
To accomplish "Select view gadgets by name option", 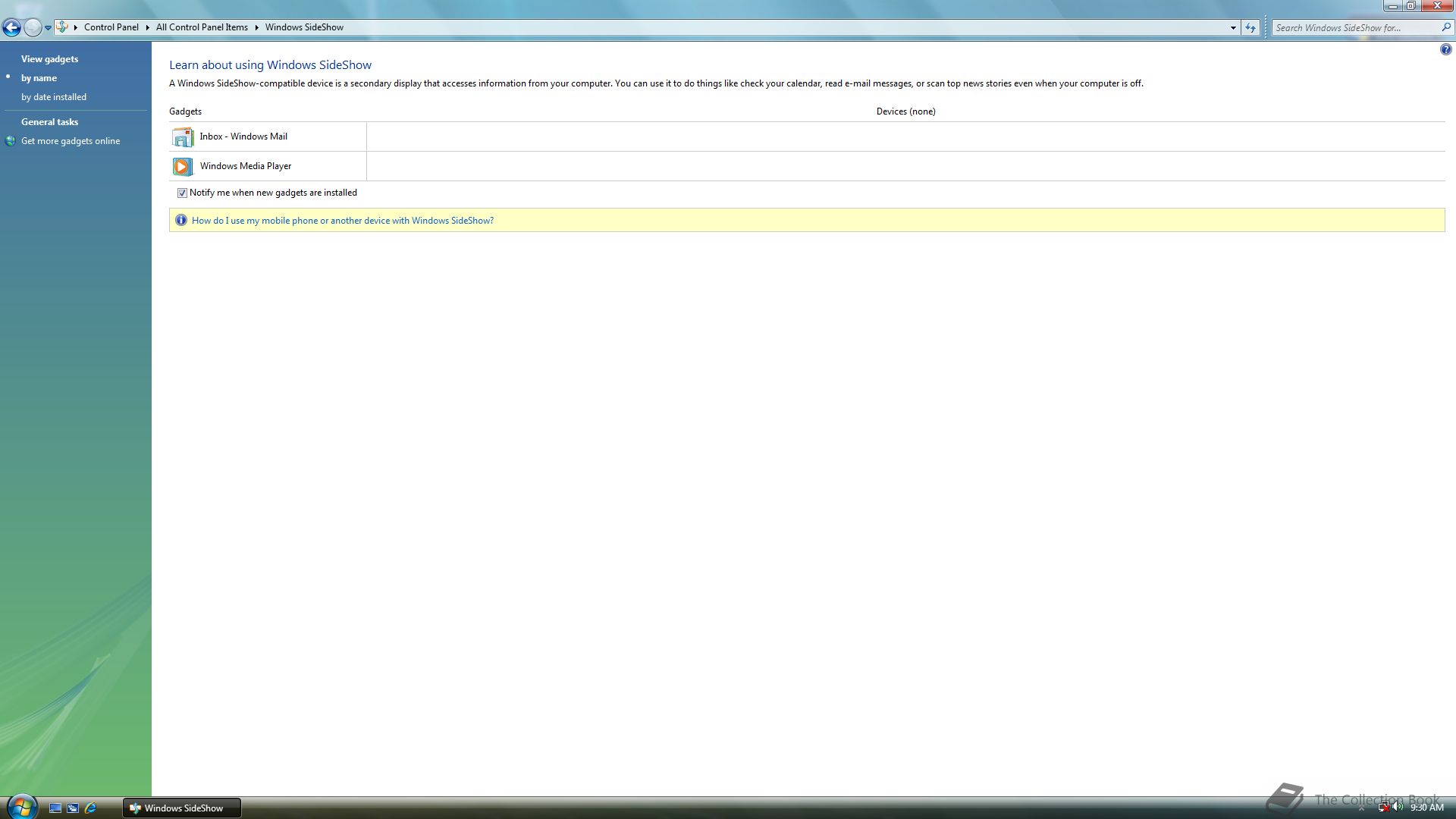I will pos(39,78).
